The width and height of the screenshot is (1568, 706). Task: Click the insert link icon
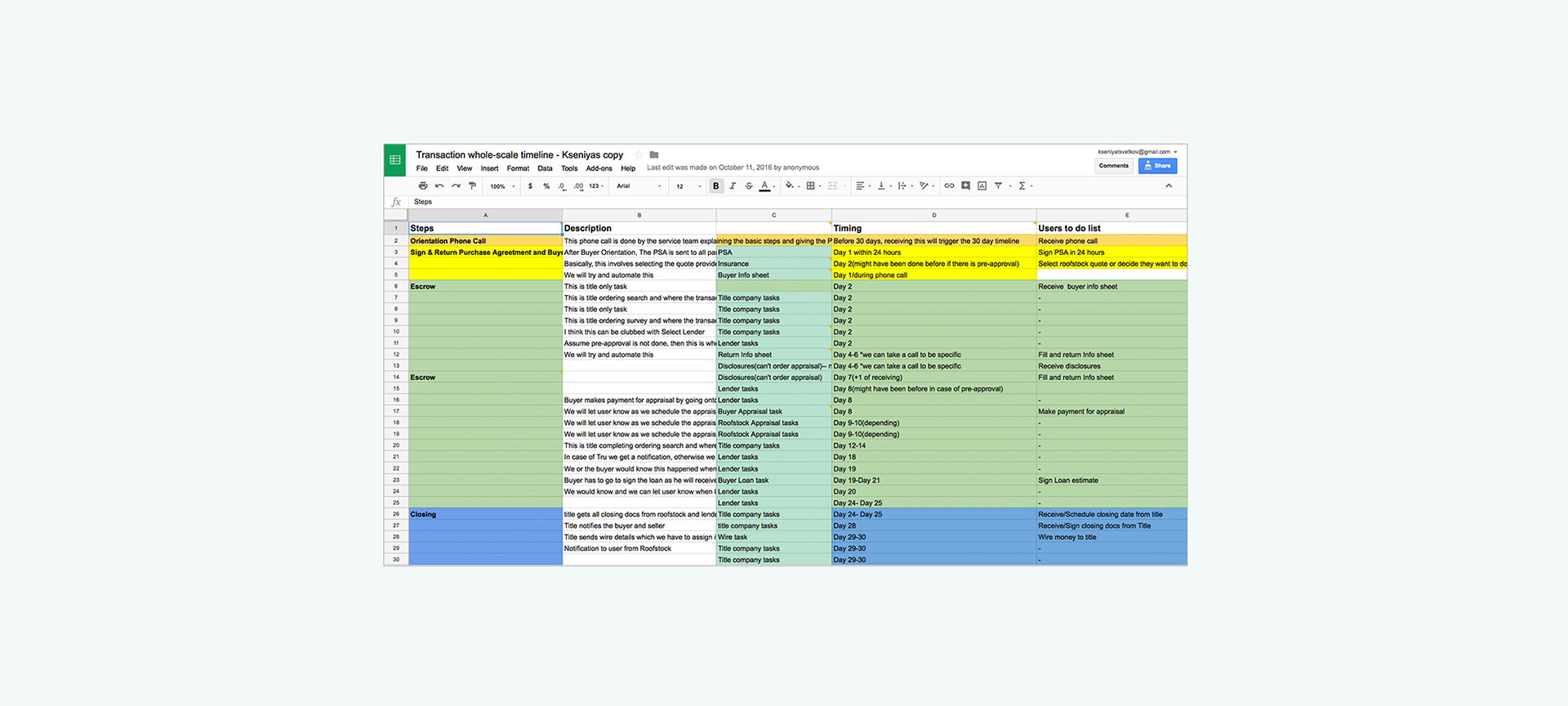click(949, 186)
